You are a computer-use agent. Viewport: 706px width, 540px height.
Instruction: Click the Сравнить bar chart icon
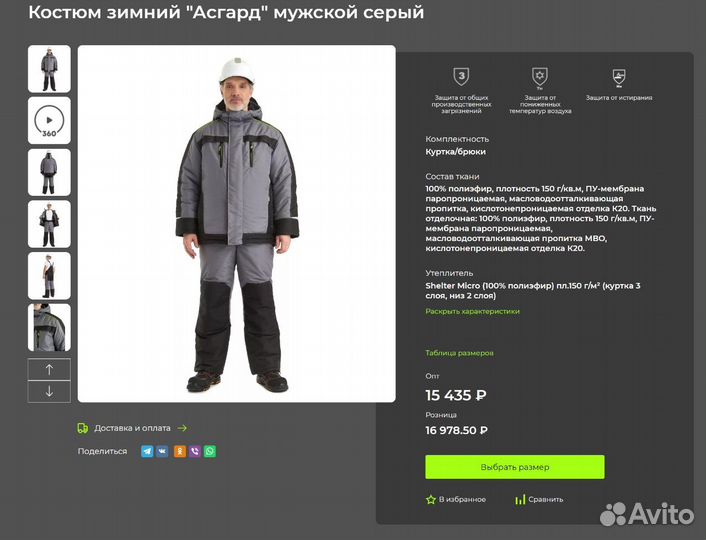[x=520, y=499]
